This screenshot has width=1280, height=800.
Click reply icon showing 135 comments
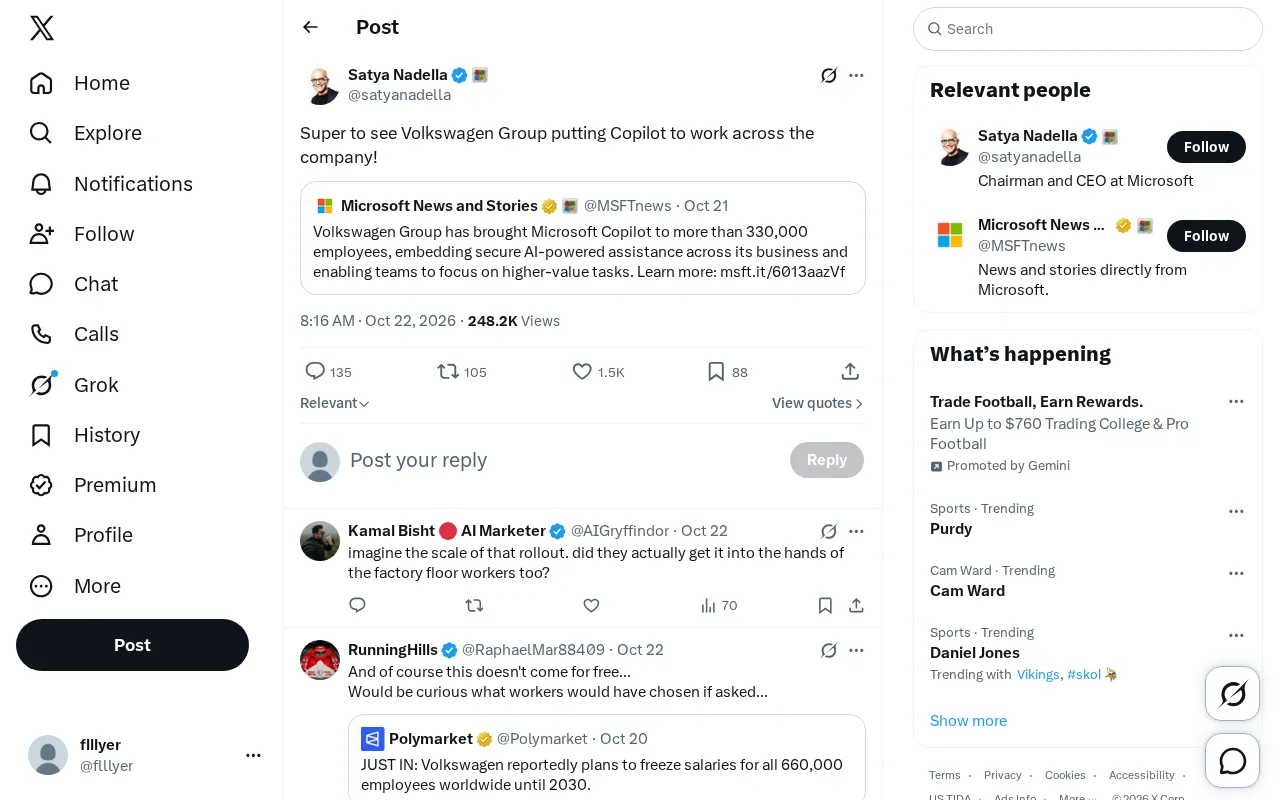tap(328, 372)
